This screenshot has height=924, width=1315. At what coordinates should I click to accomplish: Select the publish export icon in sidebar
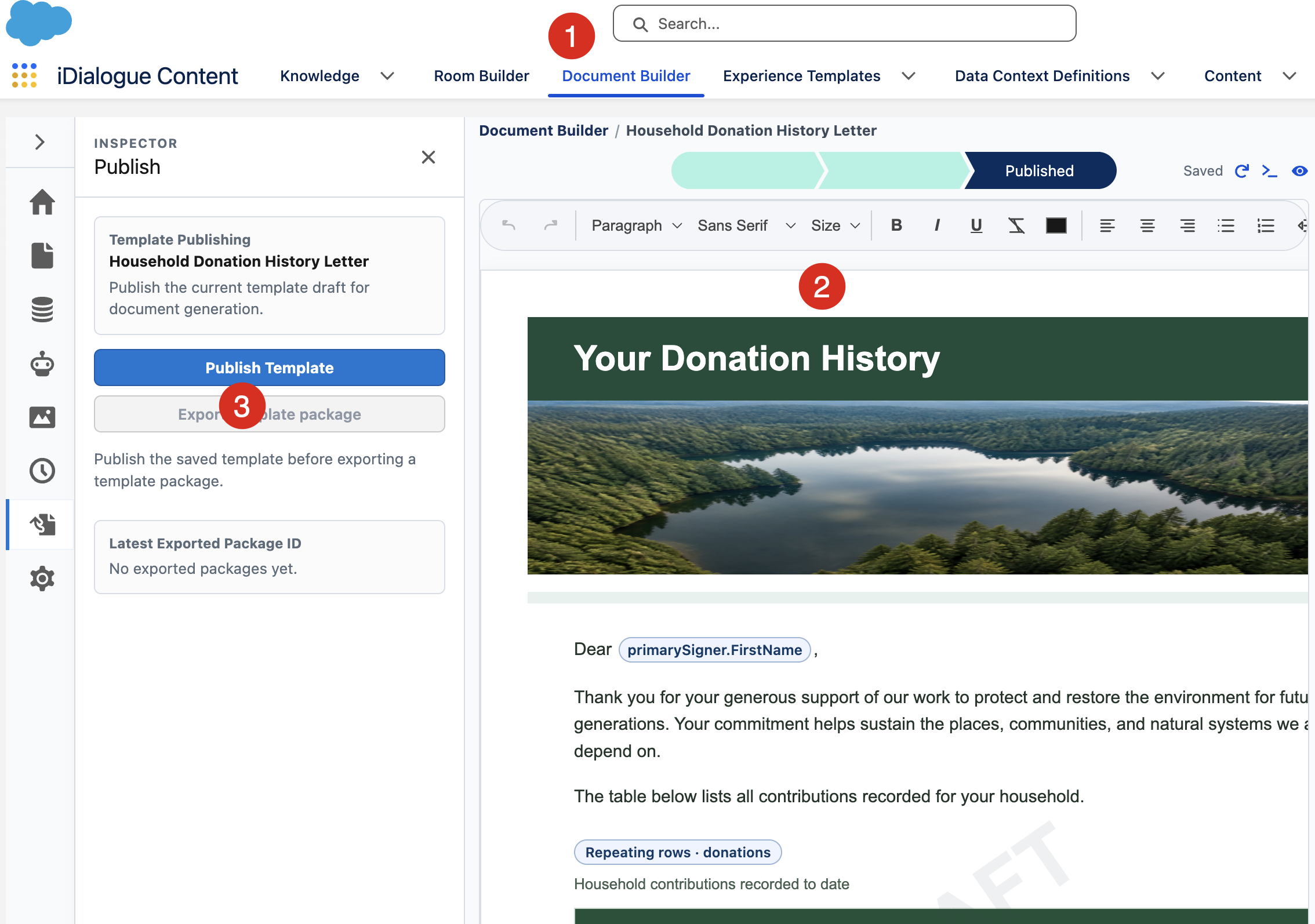[x=42, y=524]
